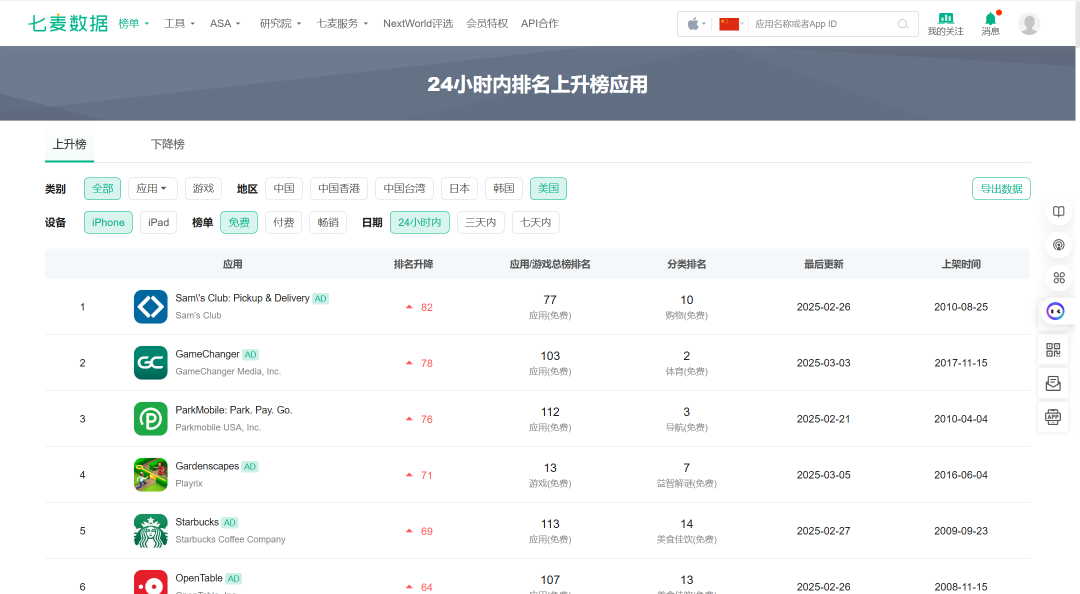Open the 应用 category dropdown filter
This screenshot has width=1080, height=594.
152,188
